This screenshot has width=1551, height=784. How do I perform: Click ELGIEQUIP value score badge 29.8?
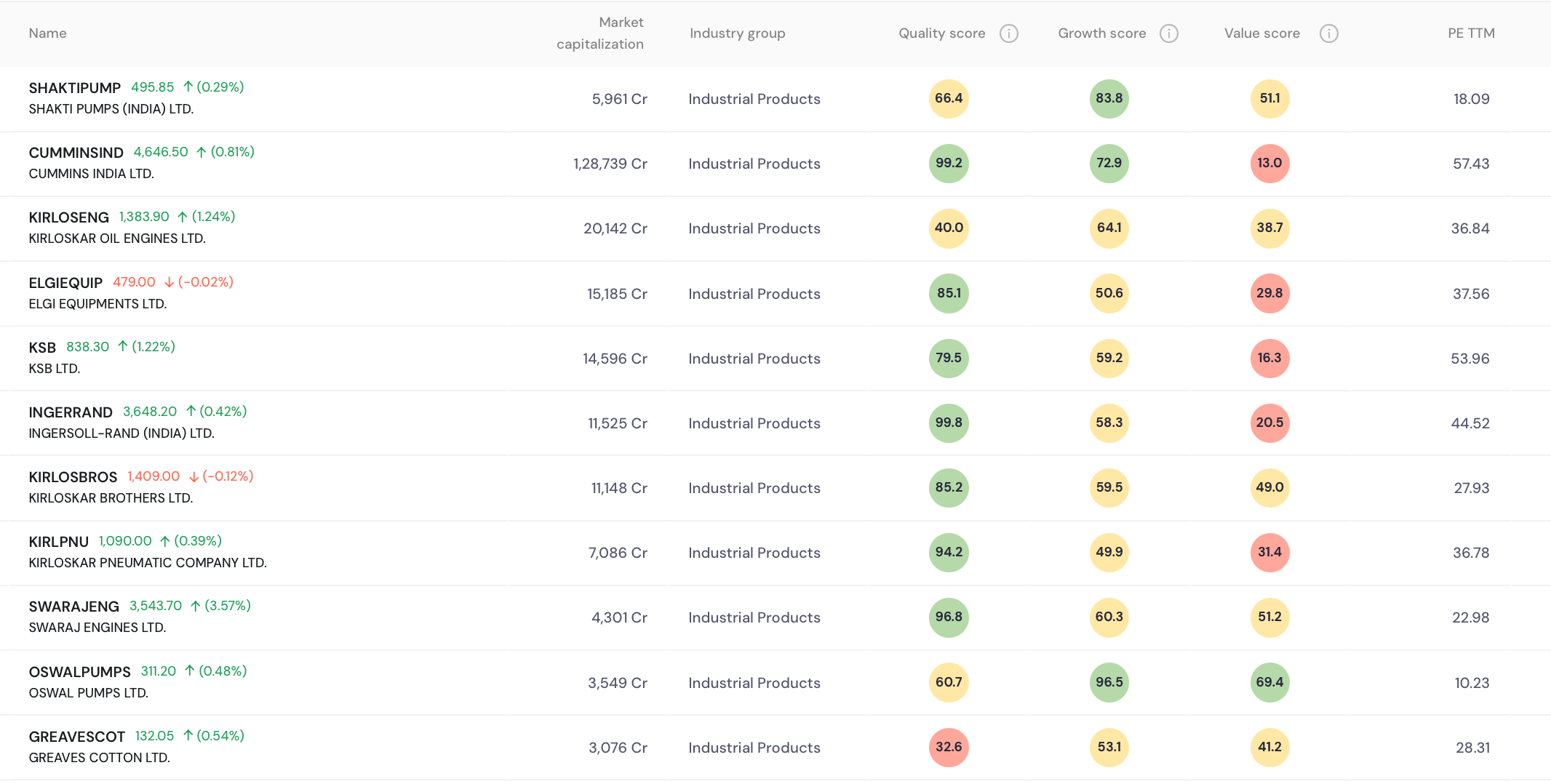pos(1269,293)
